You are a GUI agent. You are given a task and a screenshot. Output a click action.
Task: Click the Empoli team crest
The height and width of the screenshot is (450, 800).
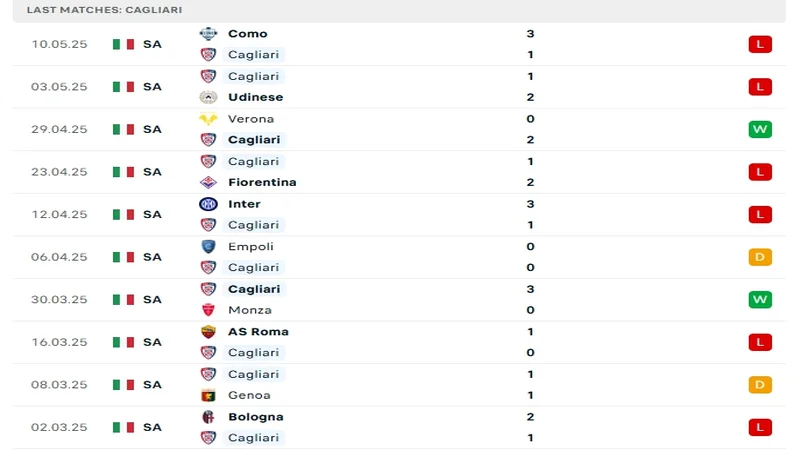(208, 246)
